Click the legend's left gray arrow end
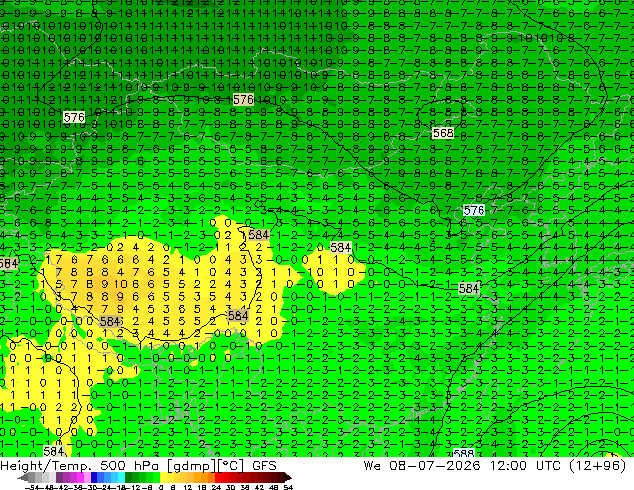This screenshot has width=634, height=490. pyautogui.click(x=22, y=477)
